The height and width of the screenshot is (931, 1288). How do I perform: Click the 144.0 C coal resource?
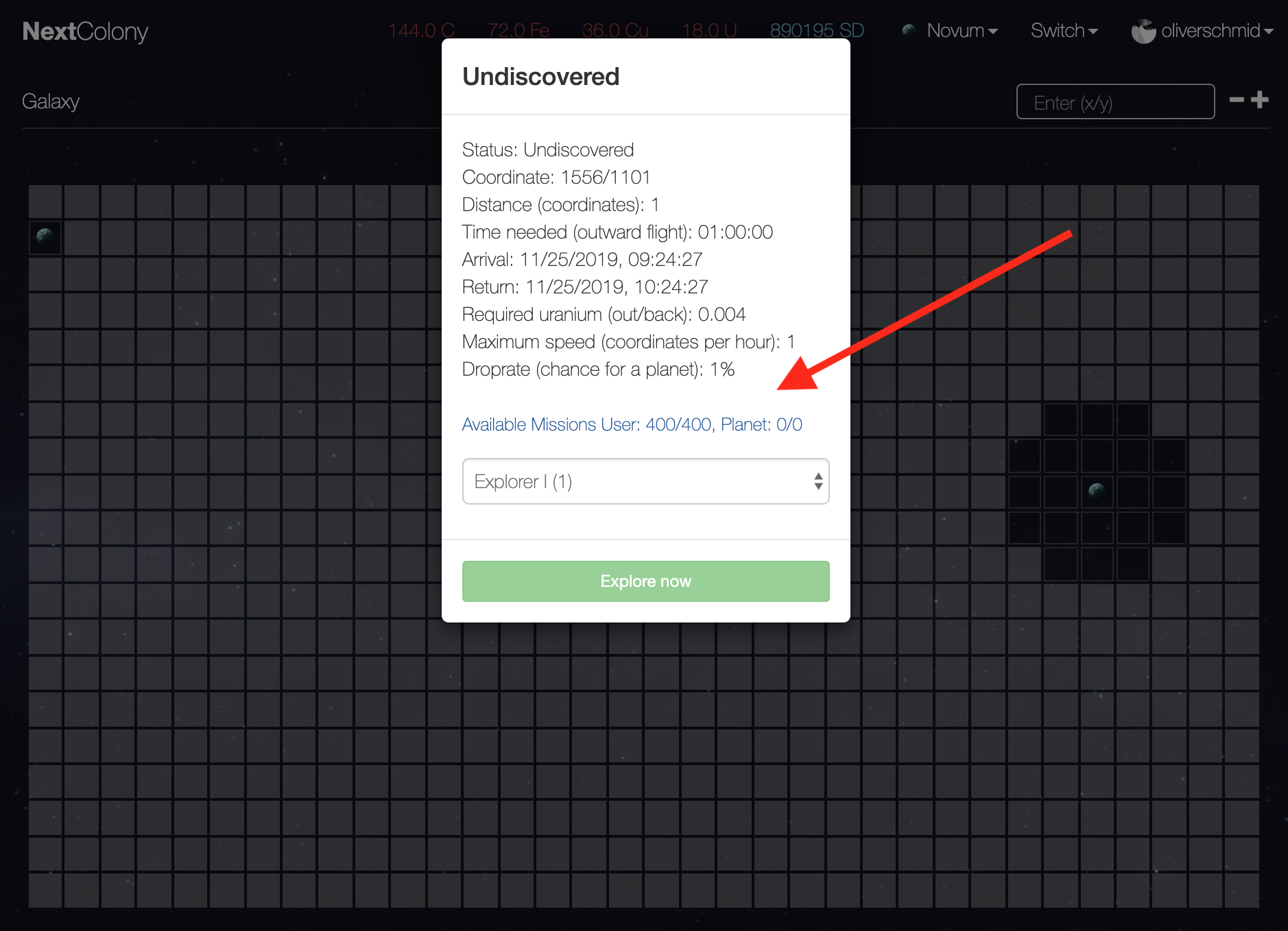[421, 31]
